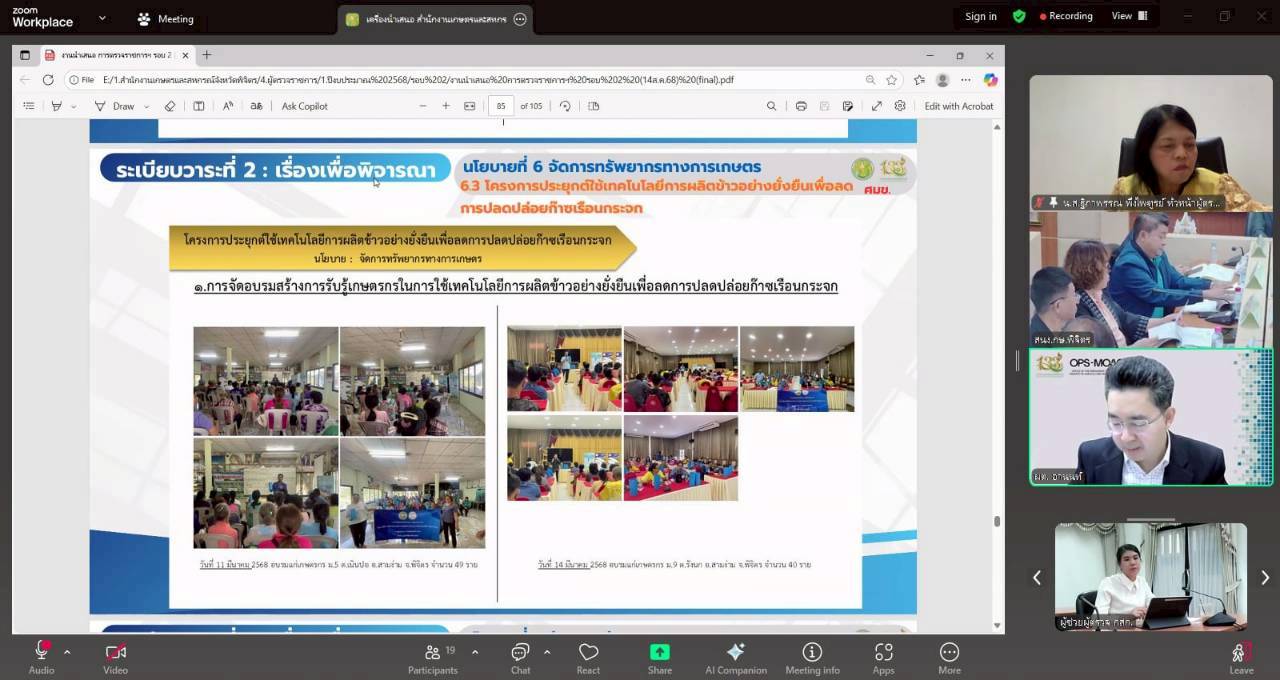Open the Zoom Workplace dropdown chevron

103,18
